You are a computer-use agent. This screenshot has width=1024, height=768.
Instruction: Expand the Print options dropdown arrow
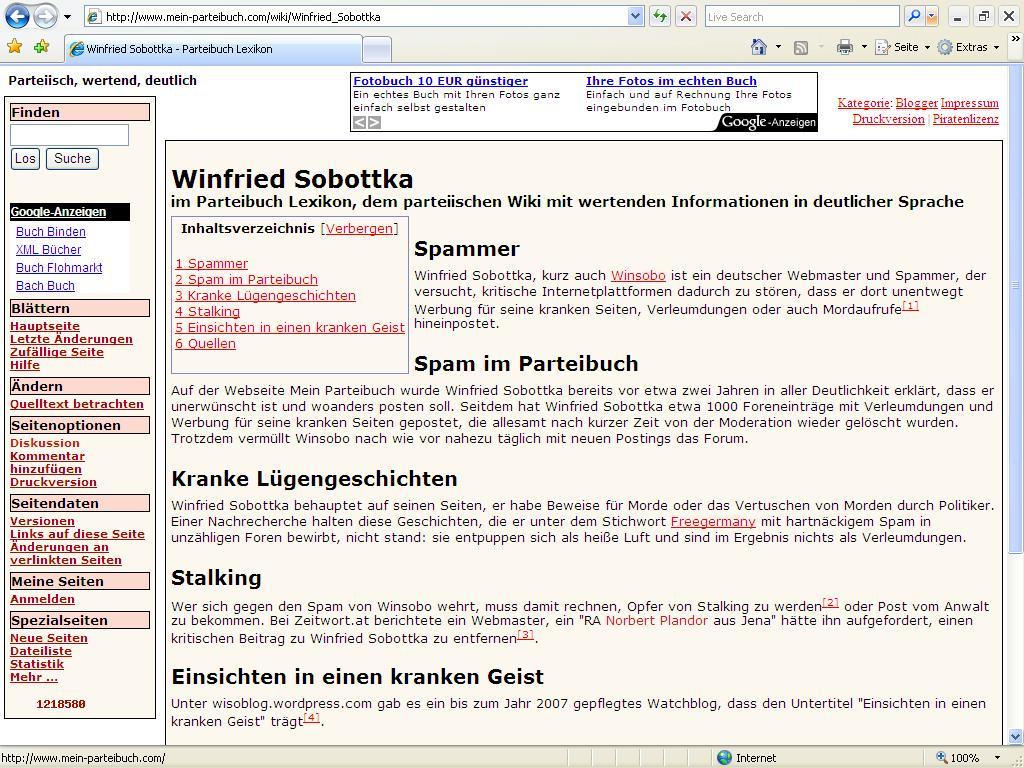pos(864,47)
